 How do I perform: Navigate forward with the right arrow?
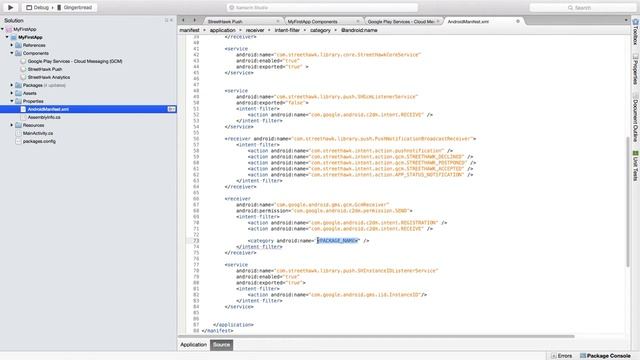[194, 20]
